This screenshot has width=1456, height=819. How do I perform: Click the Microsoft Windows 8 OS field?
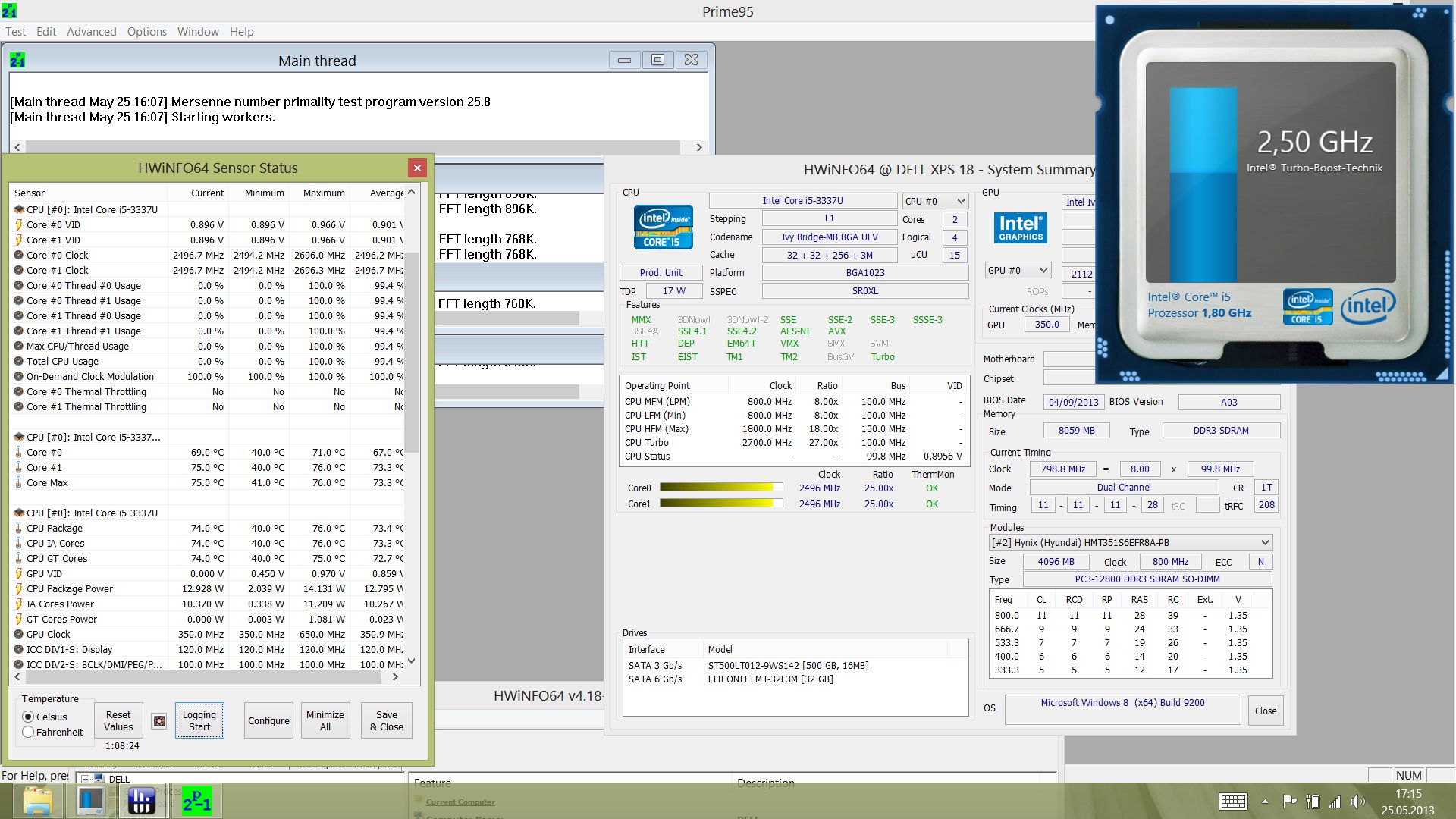point(1122,711)
